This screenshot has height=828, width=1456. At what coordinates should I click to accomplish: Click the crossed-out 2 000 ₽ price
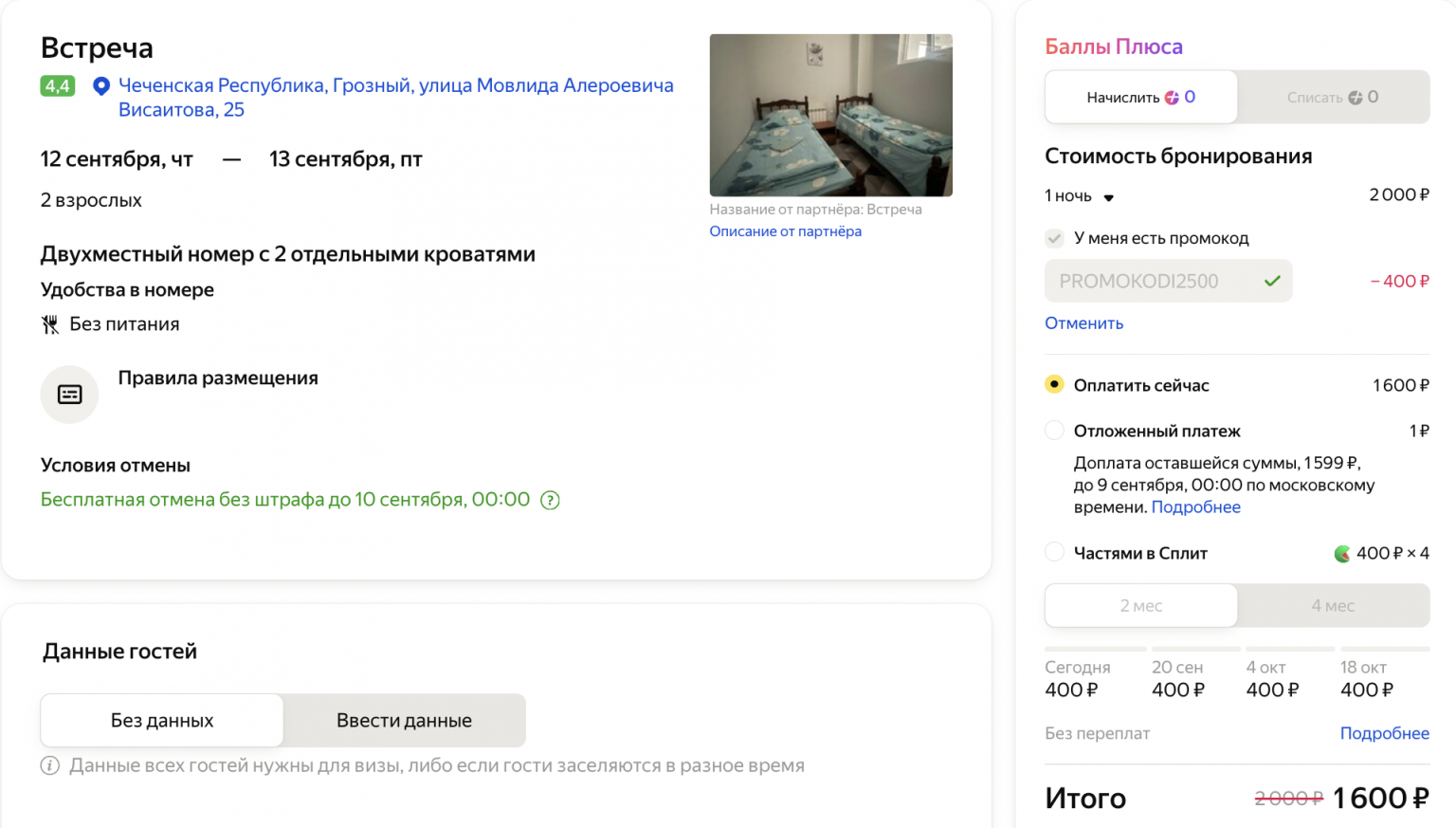pos(1288,800)
